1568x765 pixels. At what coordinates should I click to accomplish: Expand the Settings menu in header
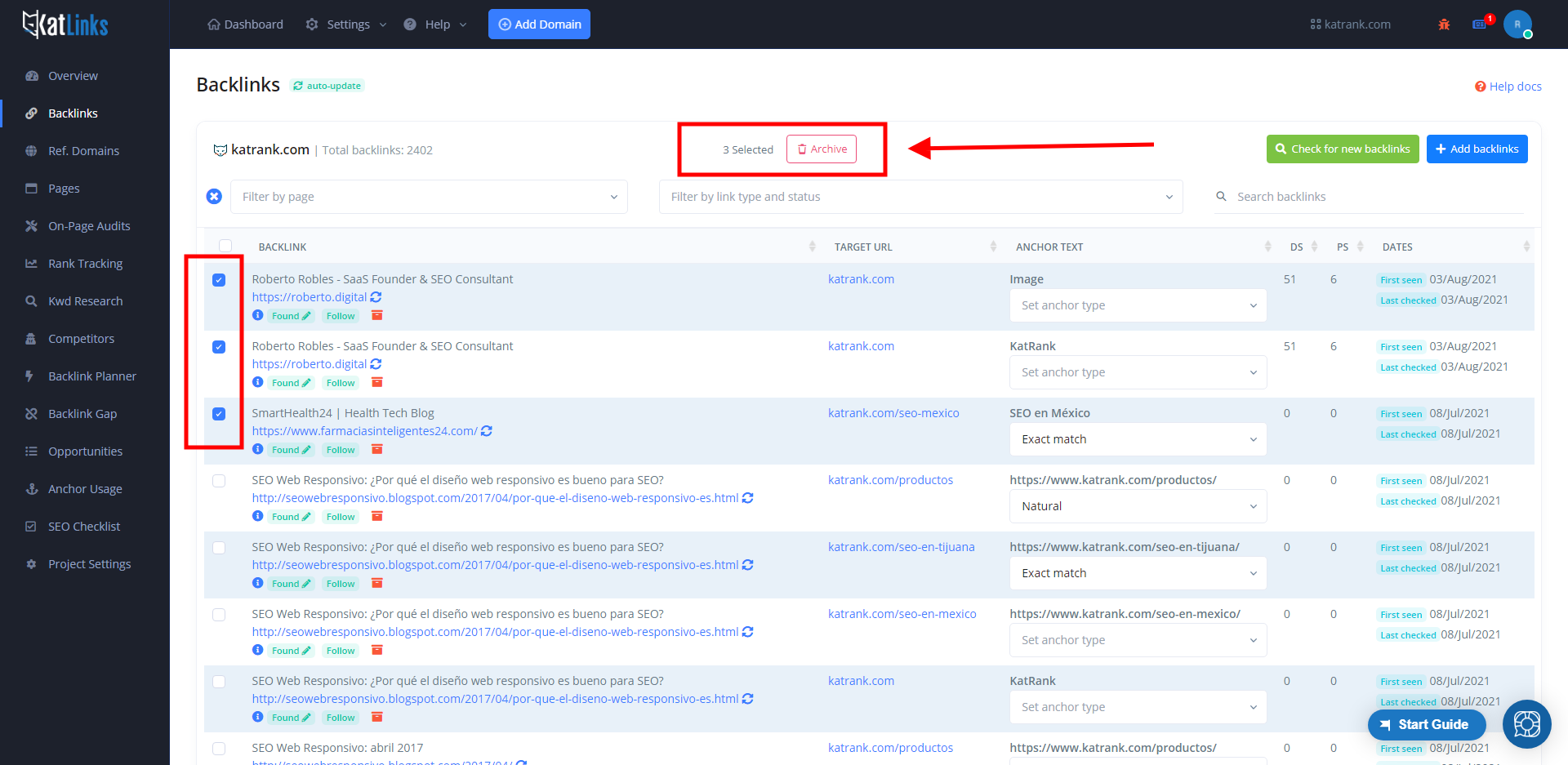[x=346, y=24]
